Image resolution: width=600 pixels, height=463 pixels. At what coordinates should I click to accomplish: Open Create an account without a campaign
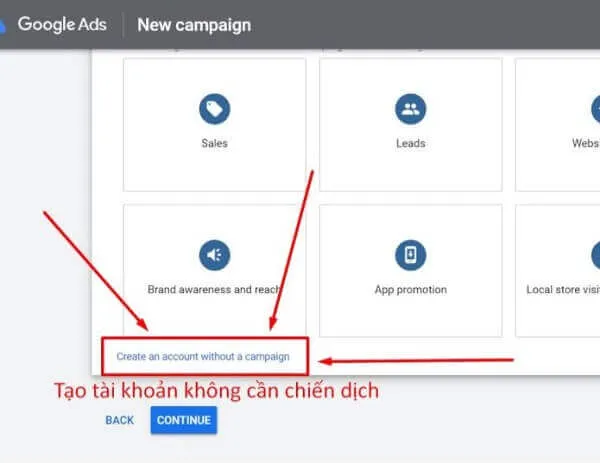[203, 356]
